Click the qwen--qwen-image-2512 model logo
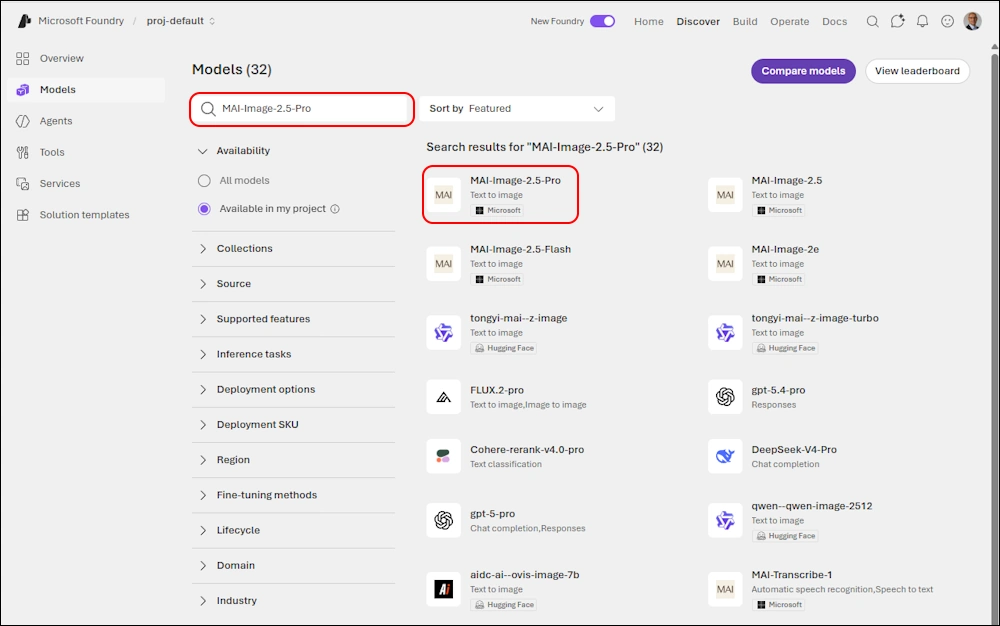This screenshot has width=1000, height=626. click(x=725, y=521)
